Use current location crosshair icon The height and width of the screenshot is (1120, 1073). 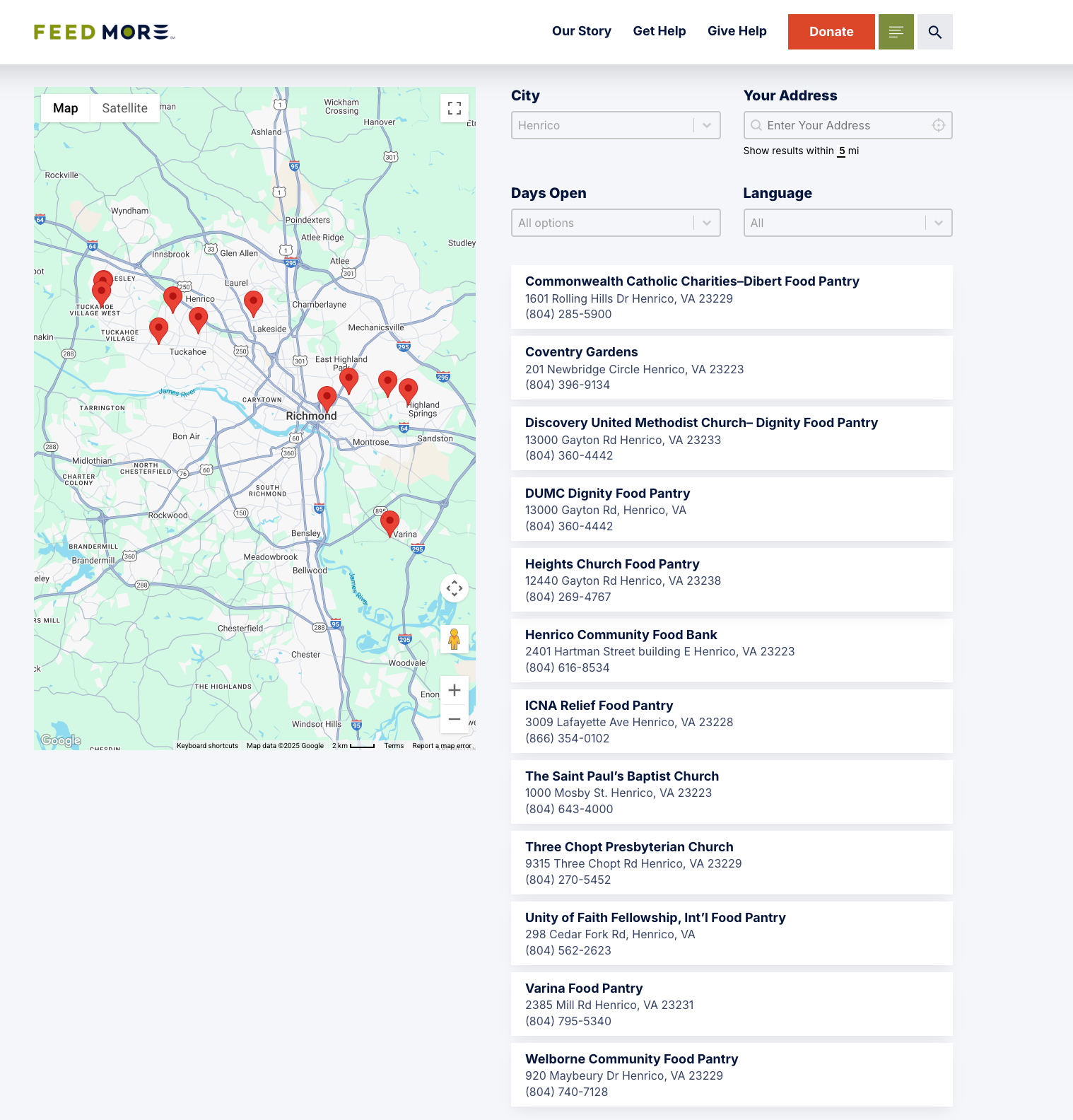(x=938, y=125)
